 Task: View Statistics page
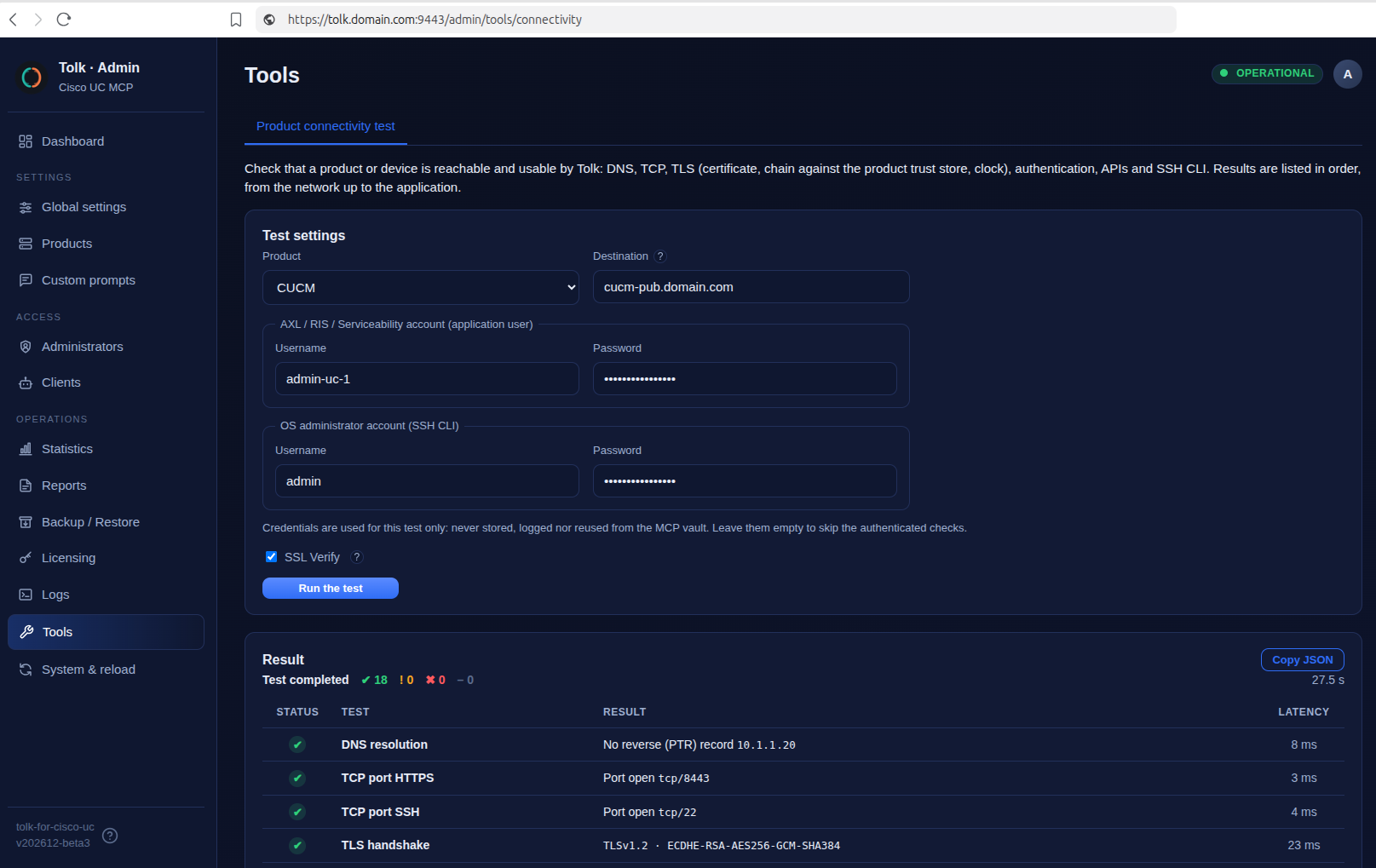click(106, 449)
